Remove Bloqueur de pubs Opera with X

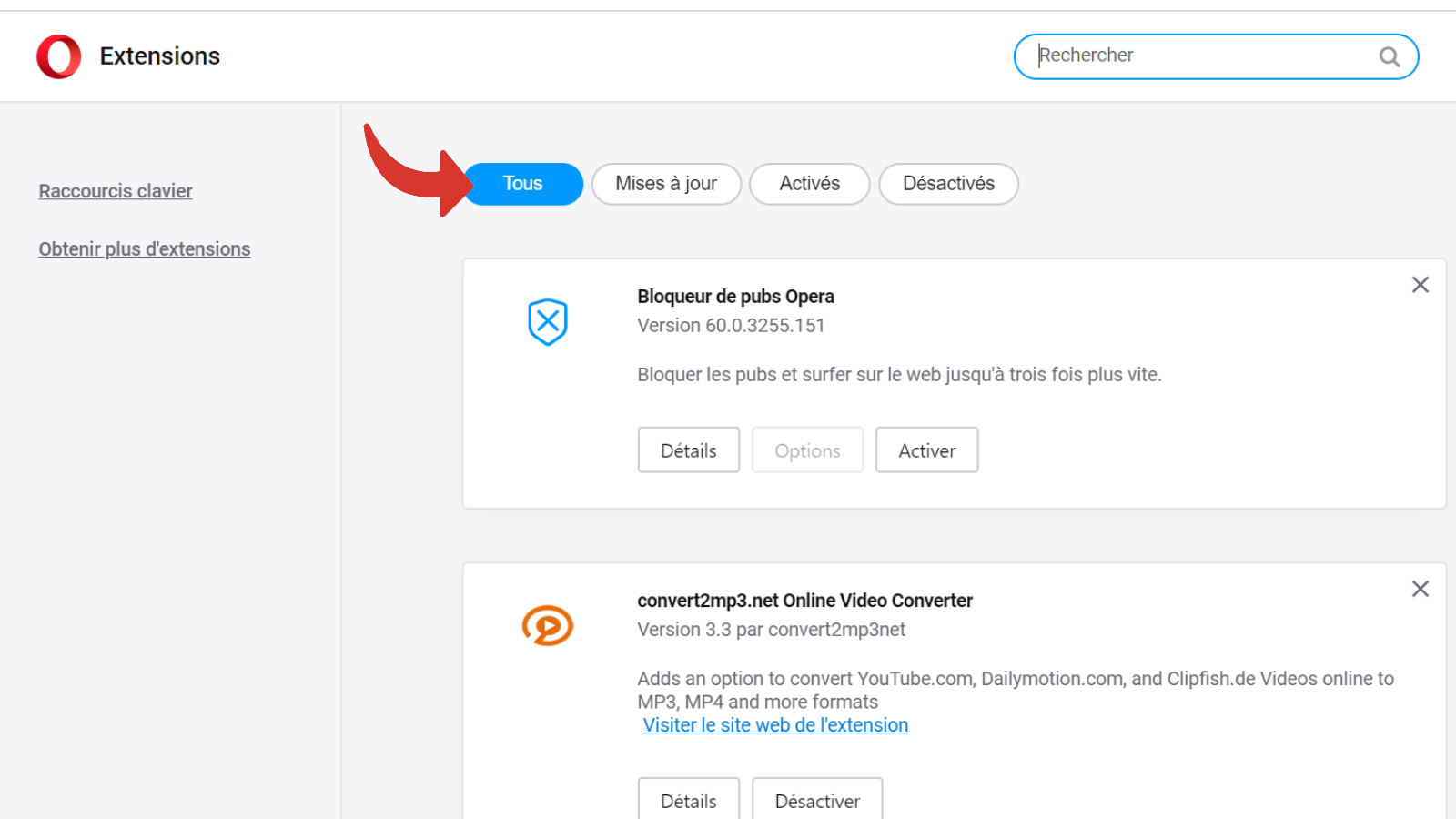point(1421,285)
